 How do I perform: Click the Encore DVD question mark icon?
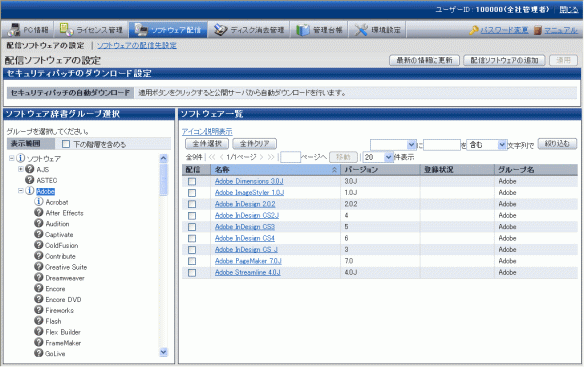tap(39, 299)
